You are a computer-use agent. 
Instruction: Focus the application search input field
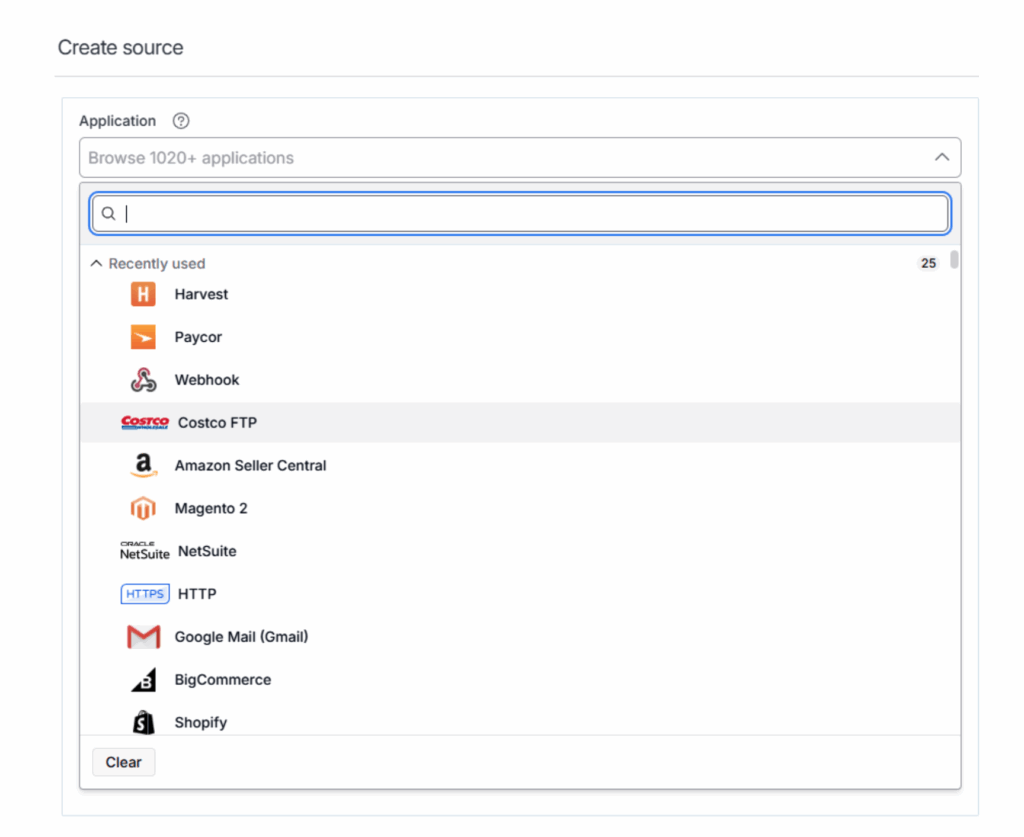(530, 214)
